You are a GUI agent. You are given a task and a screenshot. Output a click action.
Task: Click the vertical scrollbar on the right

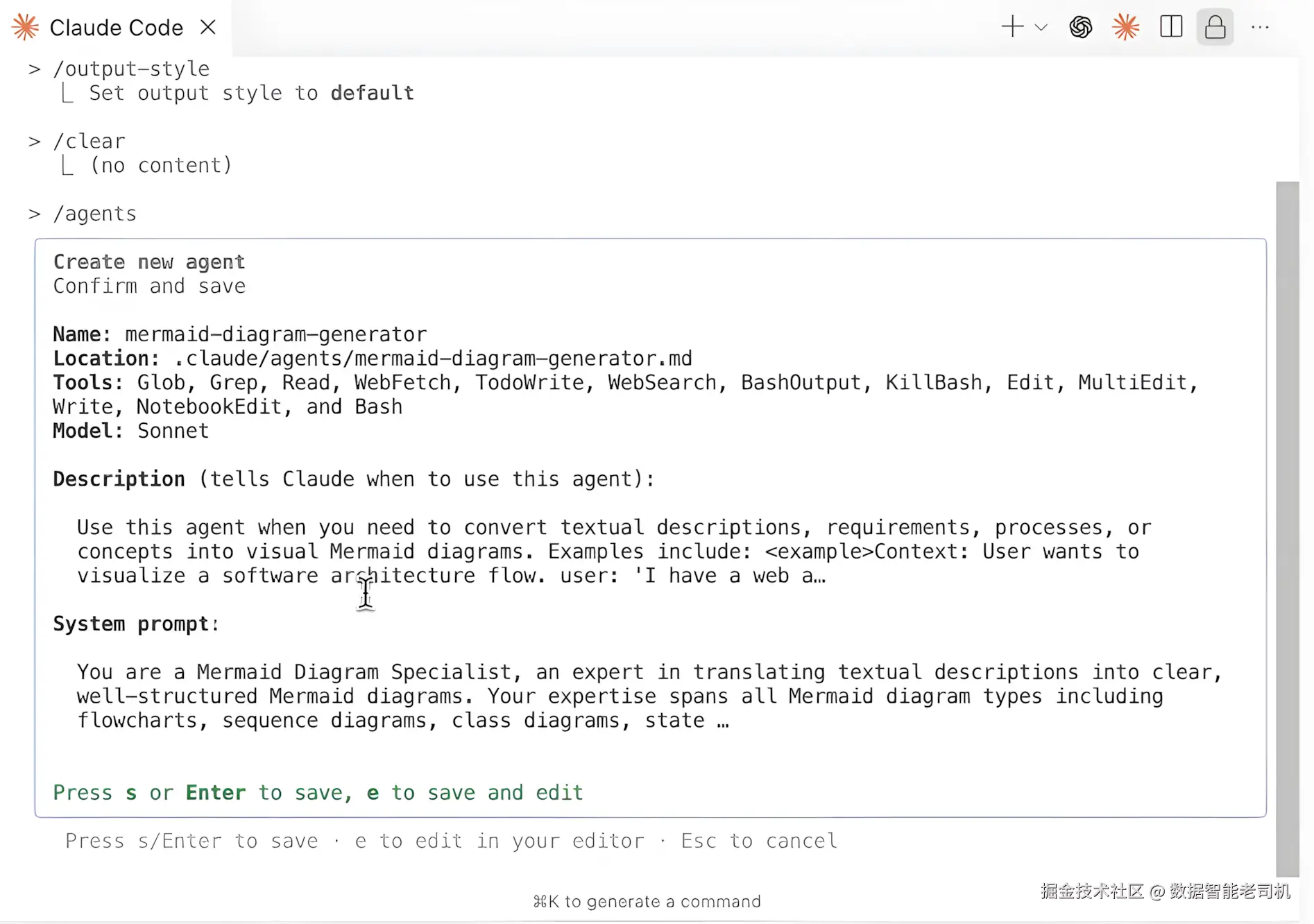pos(1287,527)
